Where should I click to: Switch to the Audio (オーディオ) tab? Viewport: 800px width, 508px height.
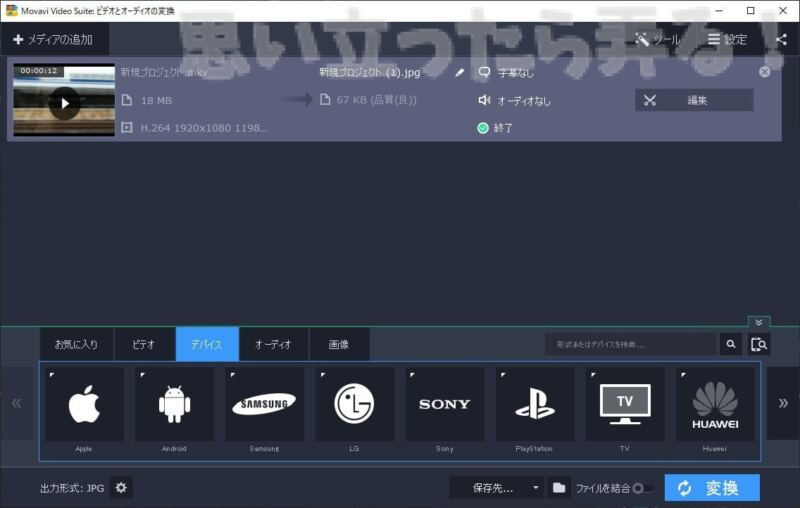pos(273,344)
